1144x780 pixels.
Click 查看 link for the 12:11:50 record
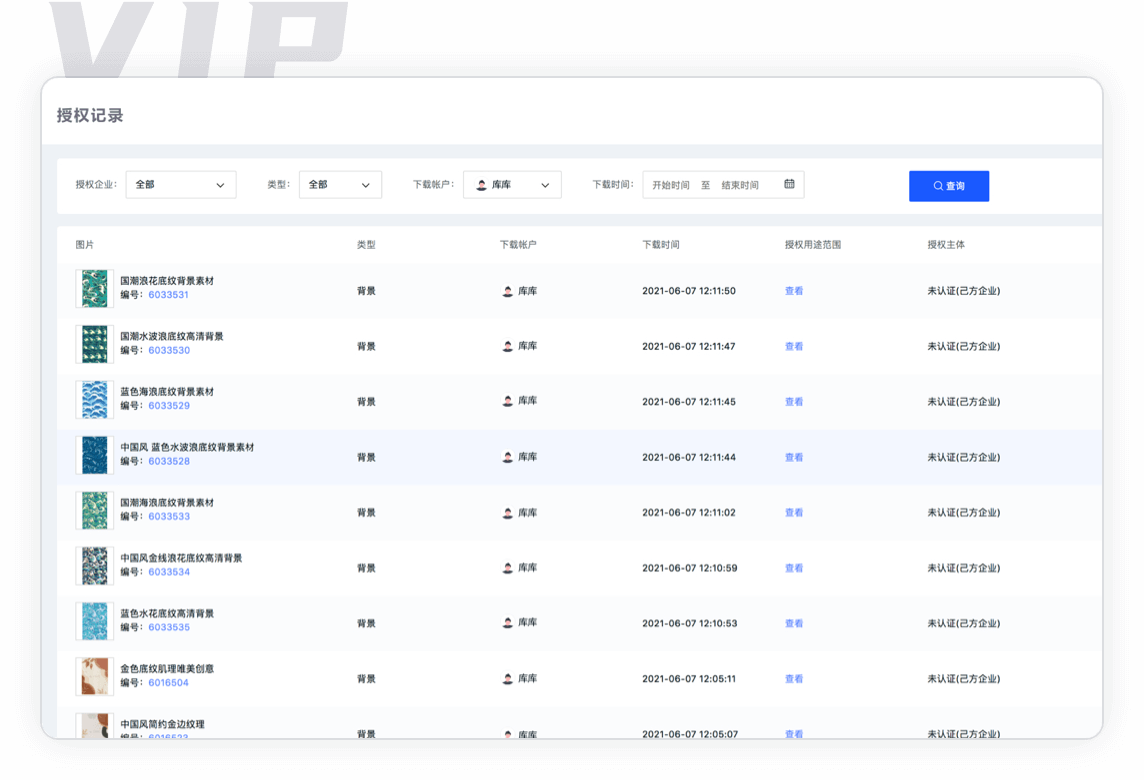(x=794, y=291)
